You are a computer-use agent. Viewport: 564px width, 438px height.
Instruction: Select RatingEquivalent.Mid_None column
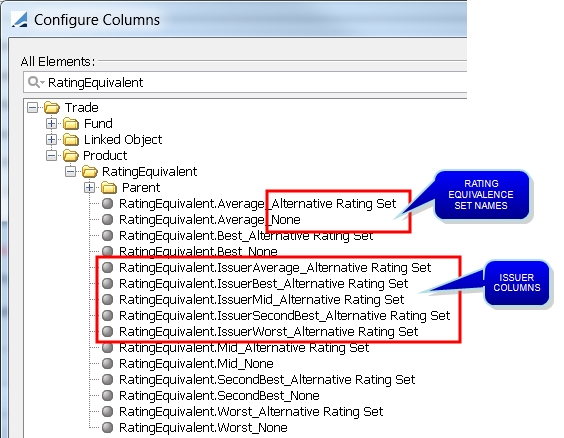click(x=196, y=363)
